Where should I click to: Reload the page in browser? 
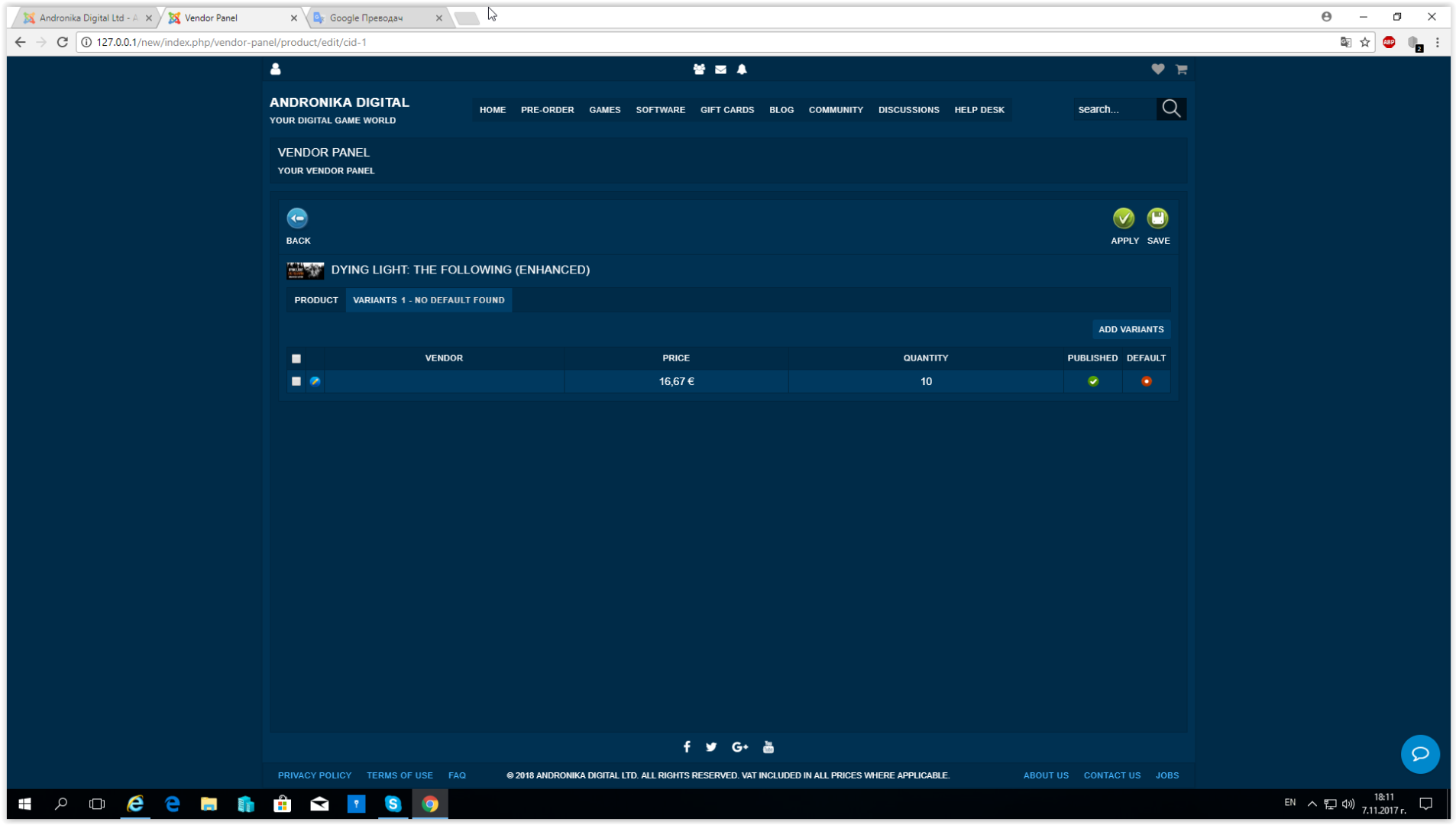click(63, 42)
